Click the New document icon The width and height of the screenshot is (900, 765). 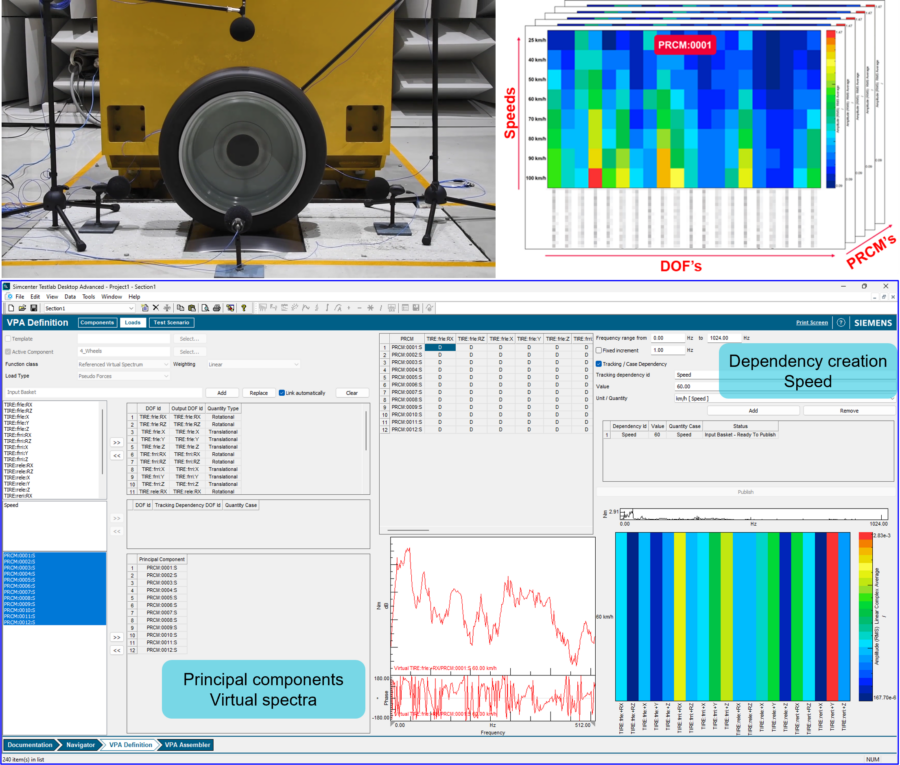11,308
